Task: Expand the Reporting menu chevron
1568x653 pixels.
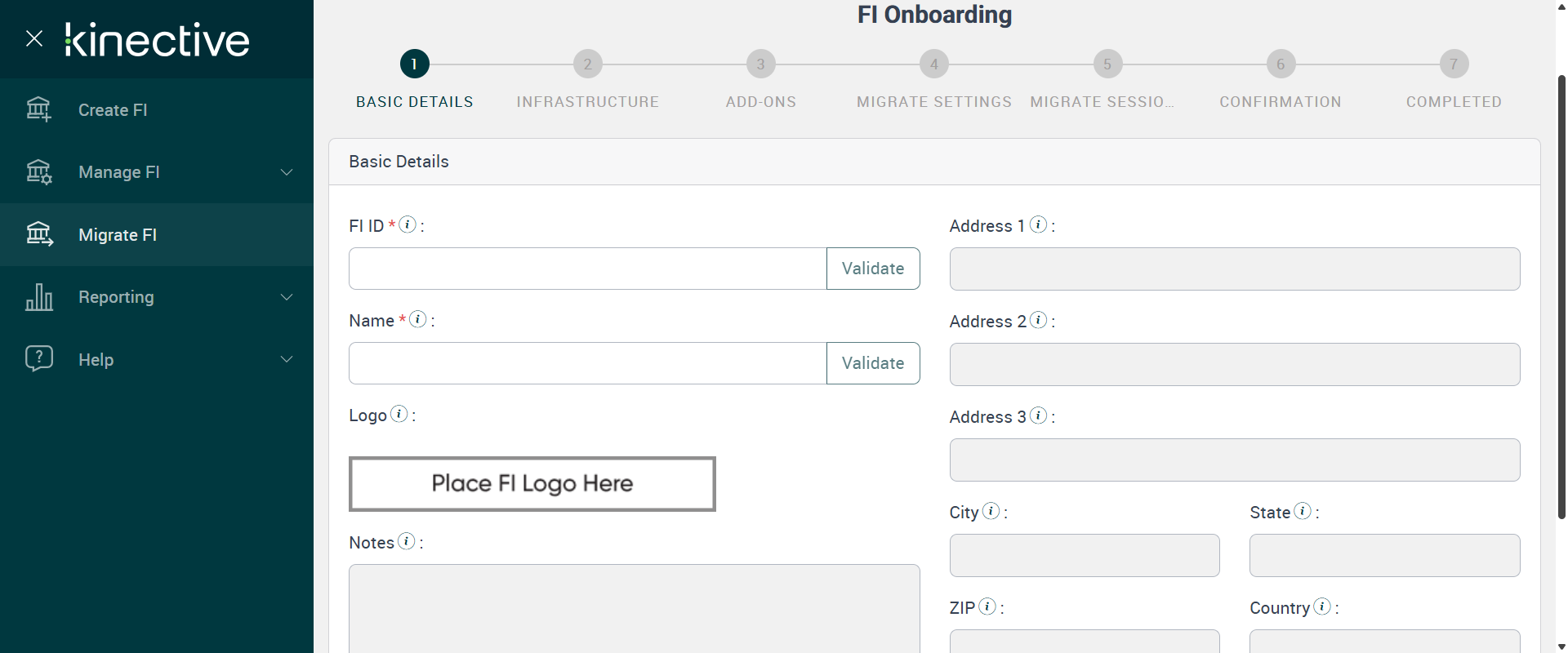Action: (287, 297)
